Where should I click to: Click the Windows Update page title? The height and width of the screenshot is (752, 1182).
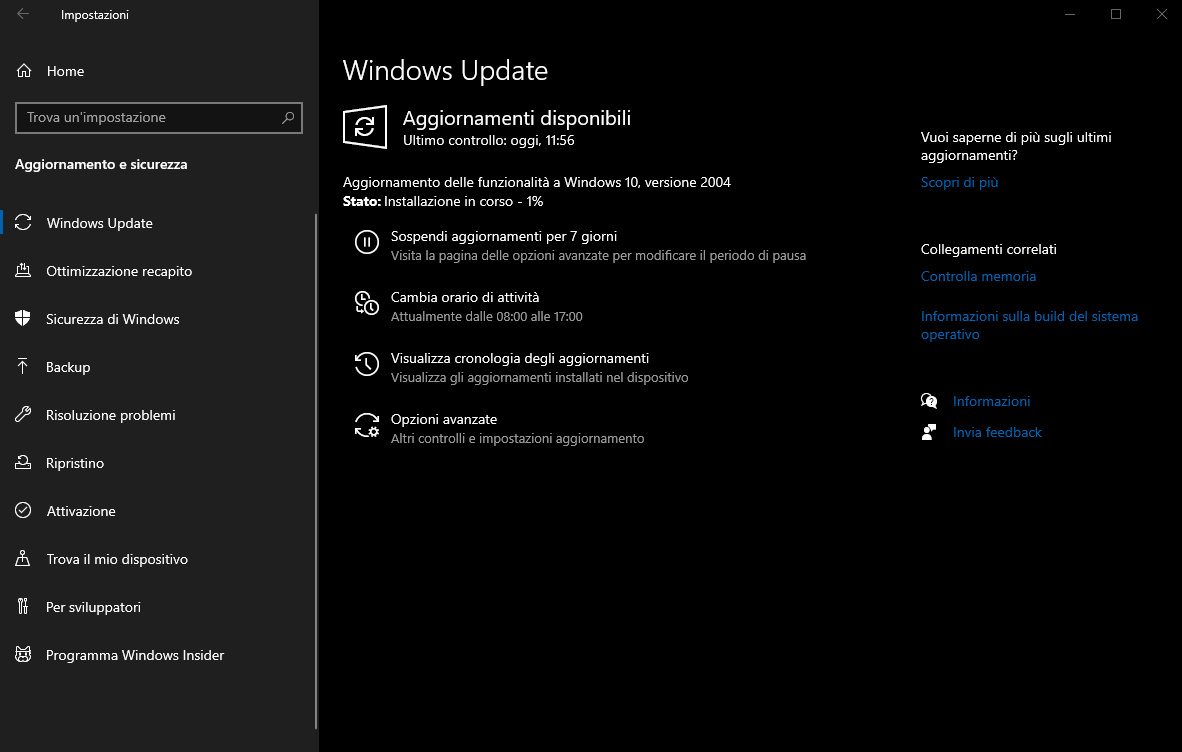click(x=445, y=70)
